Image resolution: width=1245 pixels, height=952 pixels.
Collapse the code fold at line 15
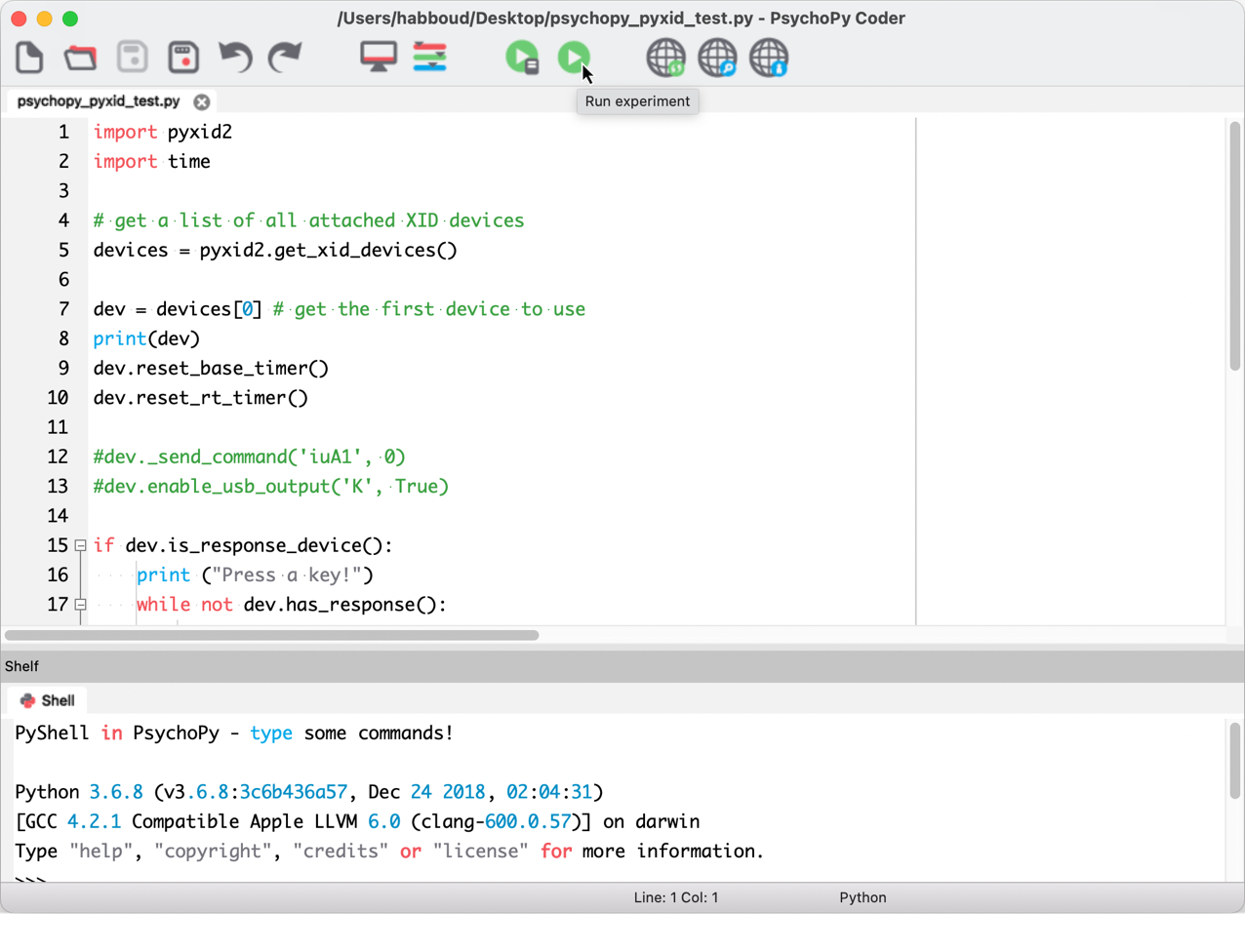click(x=81, y=546)
